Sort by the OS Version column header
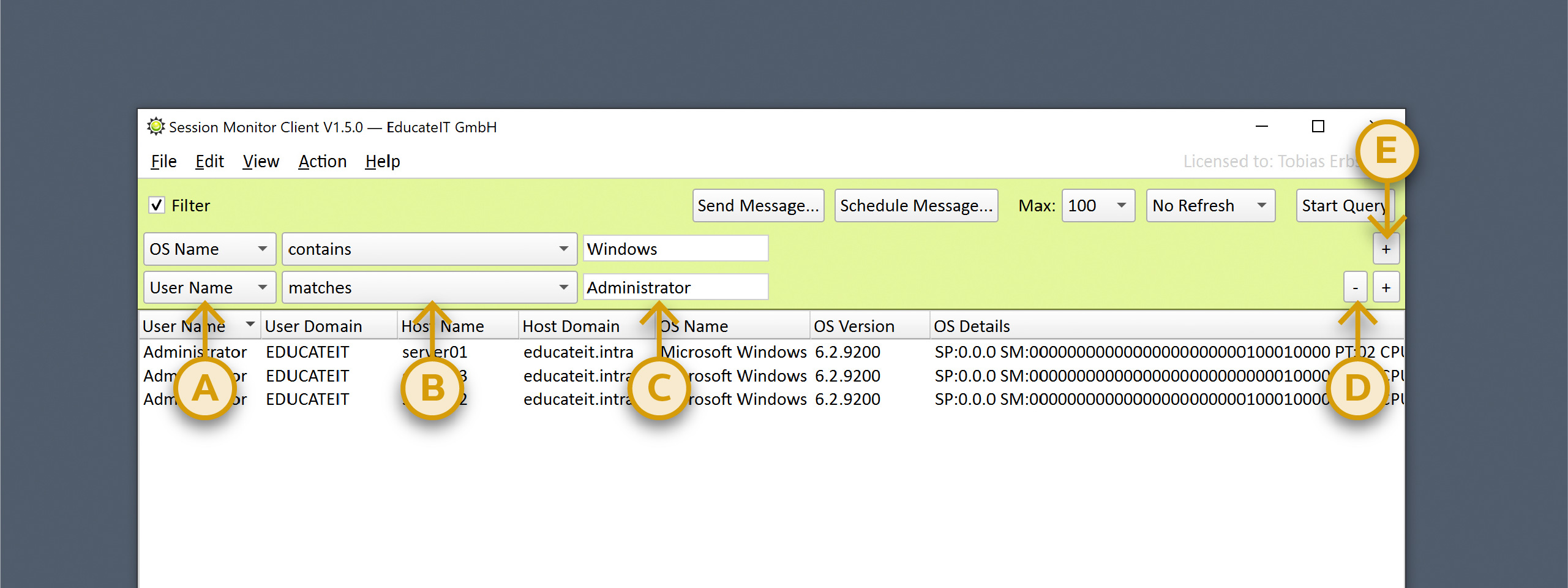 853,326
